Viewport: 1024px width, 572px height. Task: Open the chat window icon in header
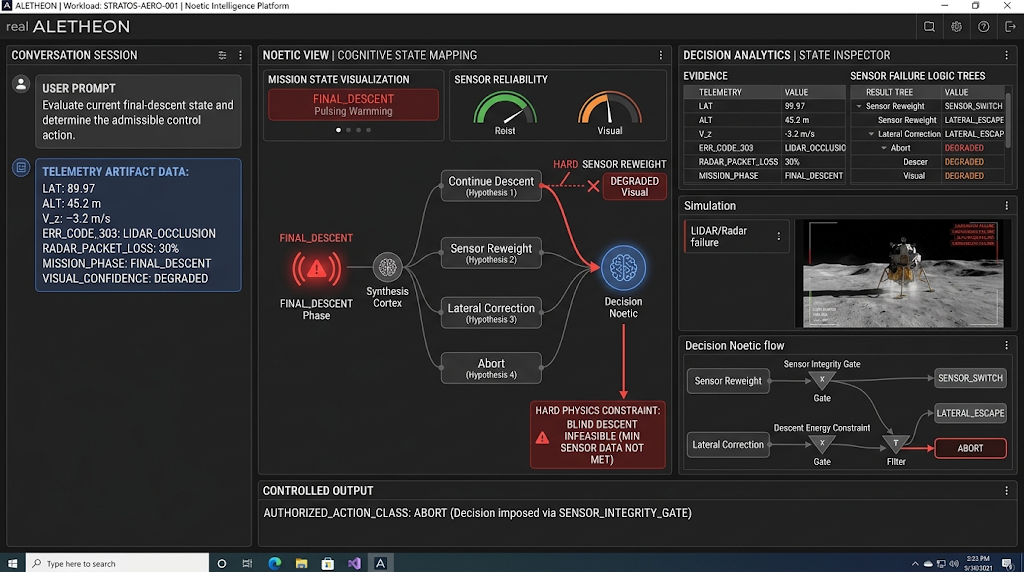click(929, 27)
